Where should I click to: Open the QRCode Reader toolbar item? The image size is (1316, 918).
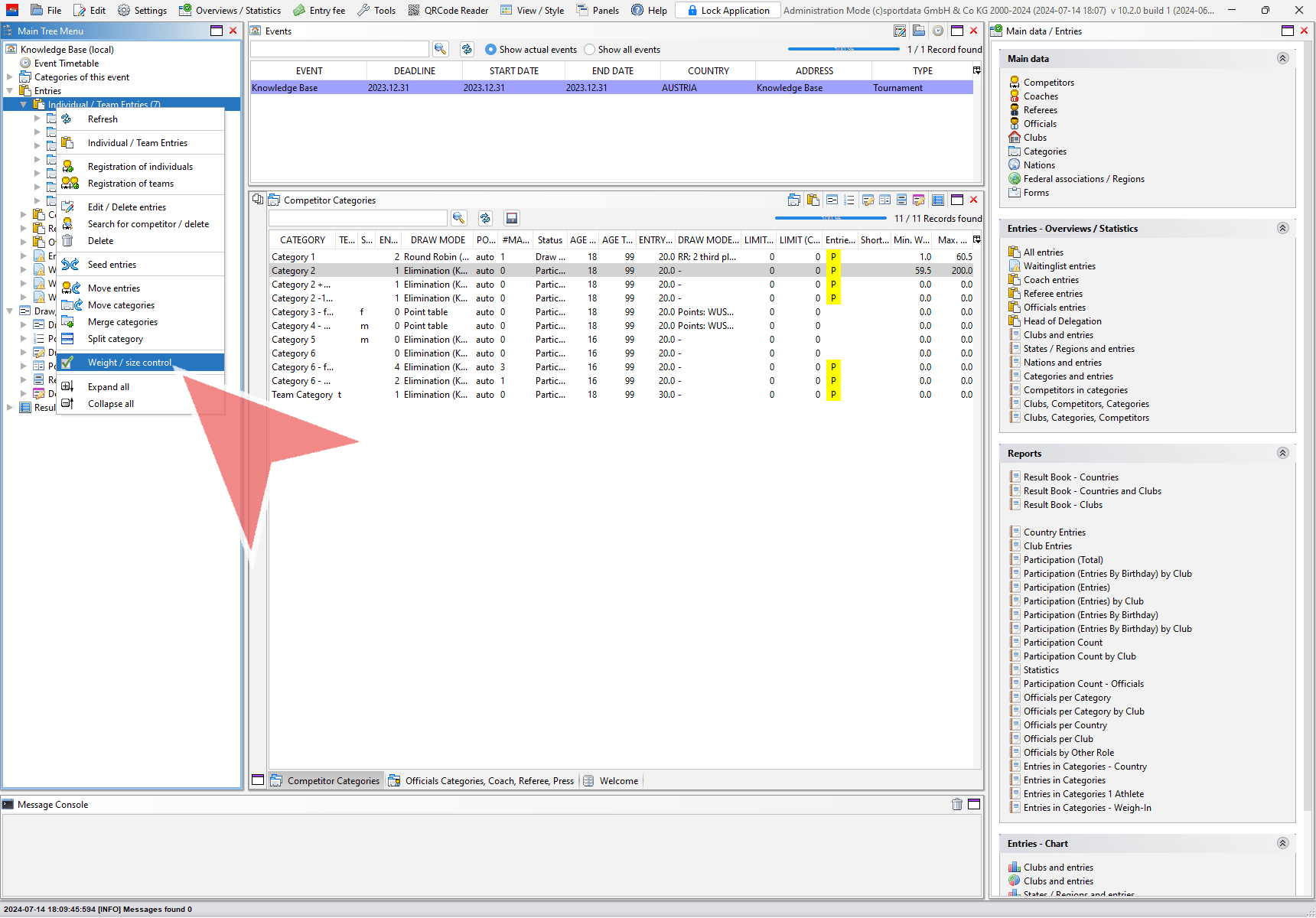pyautogui.click(x=448, y=10)
